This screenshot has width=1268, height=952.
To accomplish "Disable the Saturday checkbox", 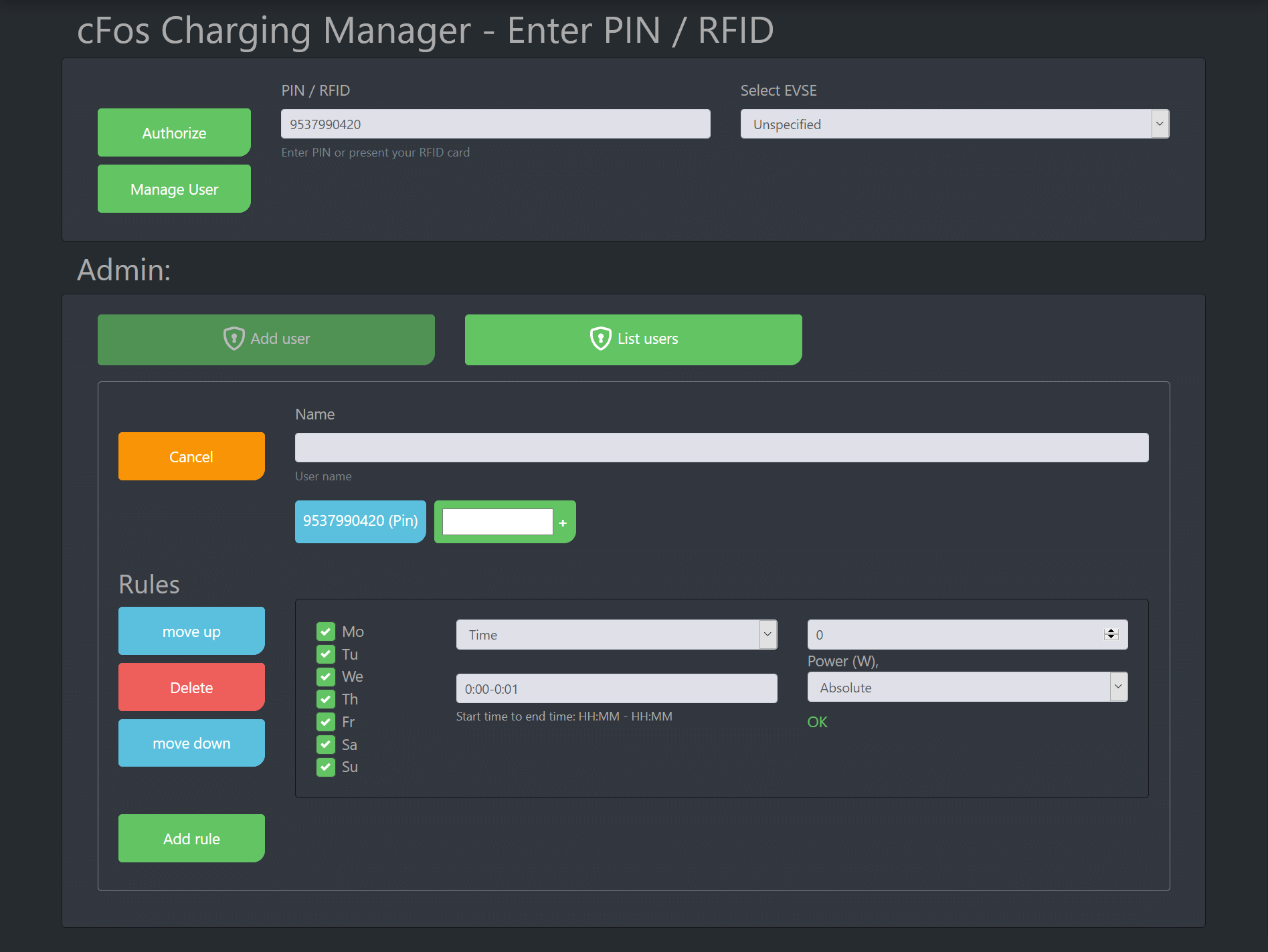I will click(x=326, y=744).
